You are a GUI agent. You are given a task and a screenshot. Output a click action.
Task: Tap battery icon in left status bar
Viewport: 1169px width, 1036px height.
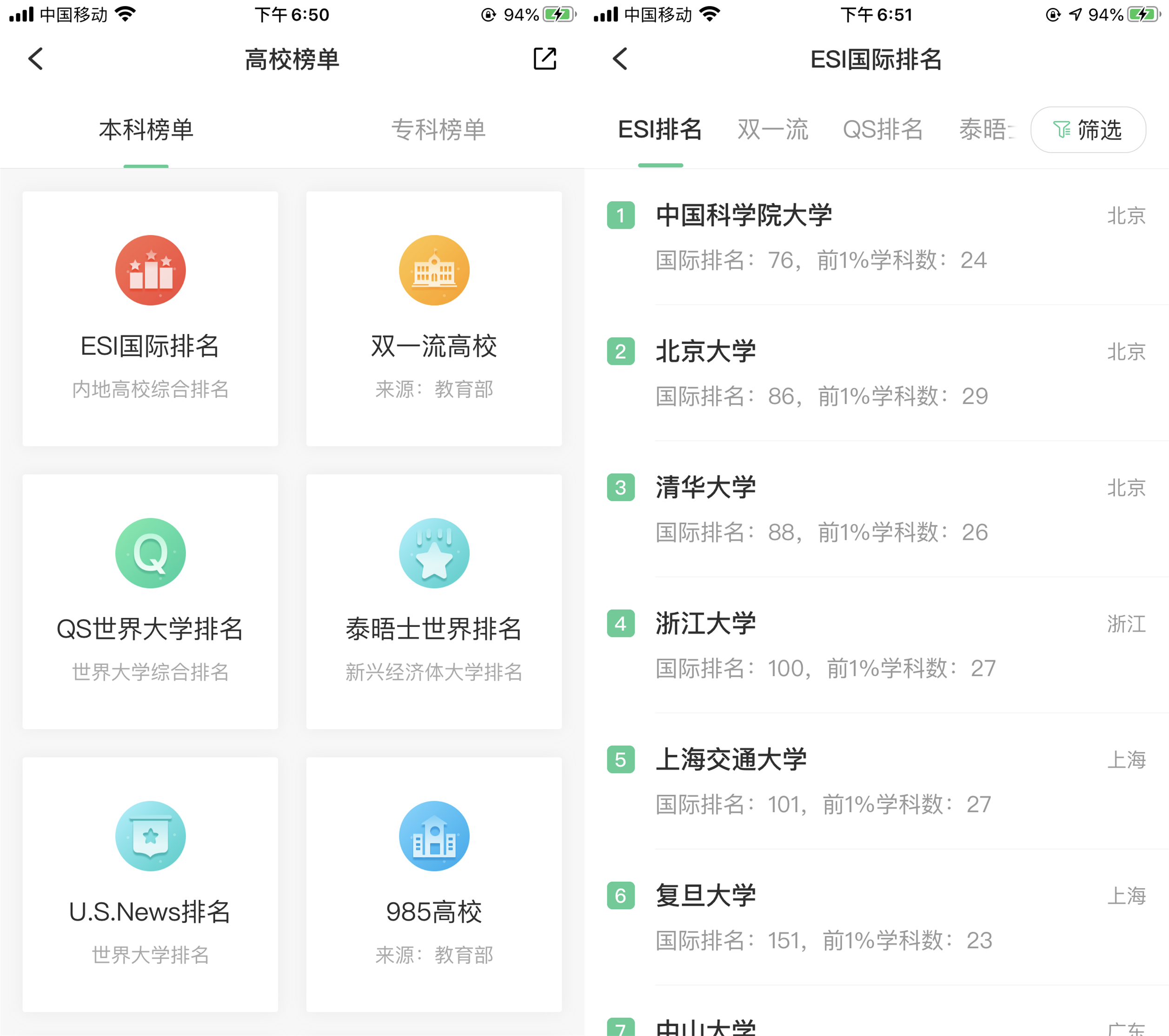pyautogui.click(x=559, y=14)
